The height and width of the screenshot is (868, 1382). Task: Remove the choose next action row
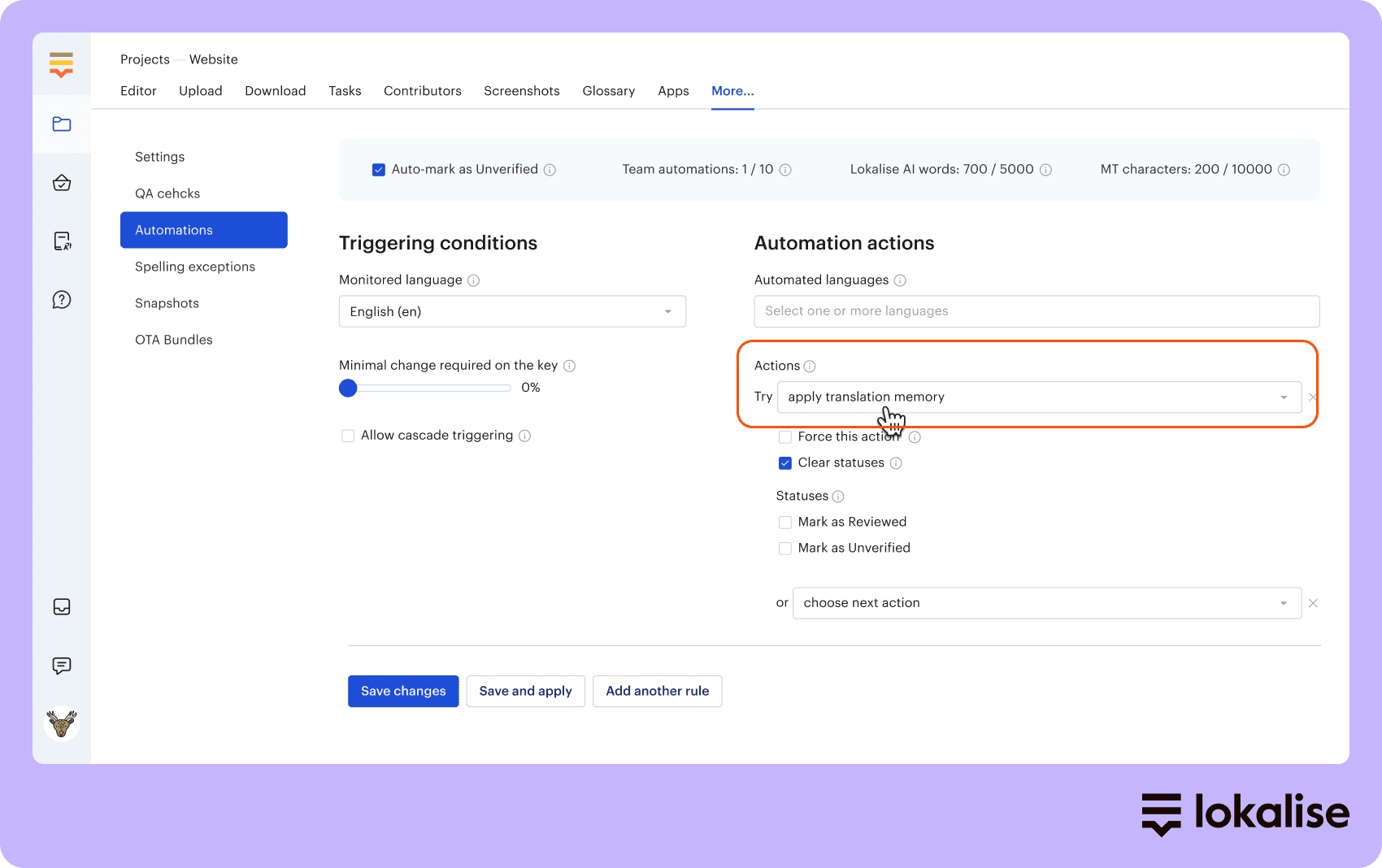point(1313,603)
